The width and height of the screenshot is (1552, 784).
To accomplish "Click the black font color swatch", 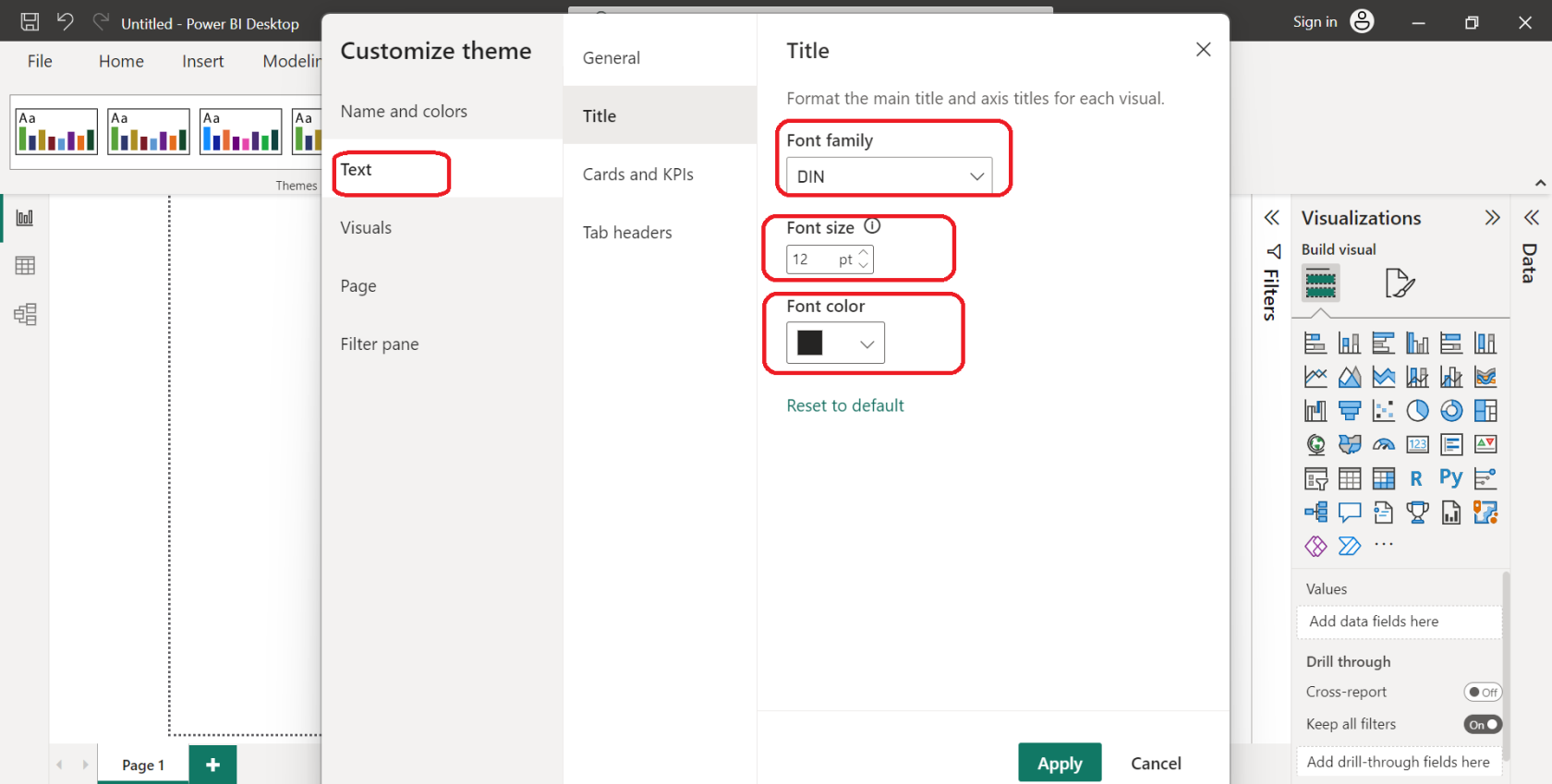I will (x=810, y=343).
